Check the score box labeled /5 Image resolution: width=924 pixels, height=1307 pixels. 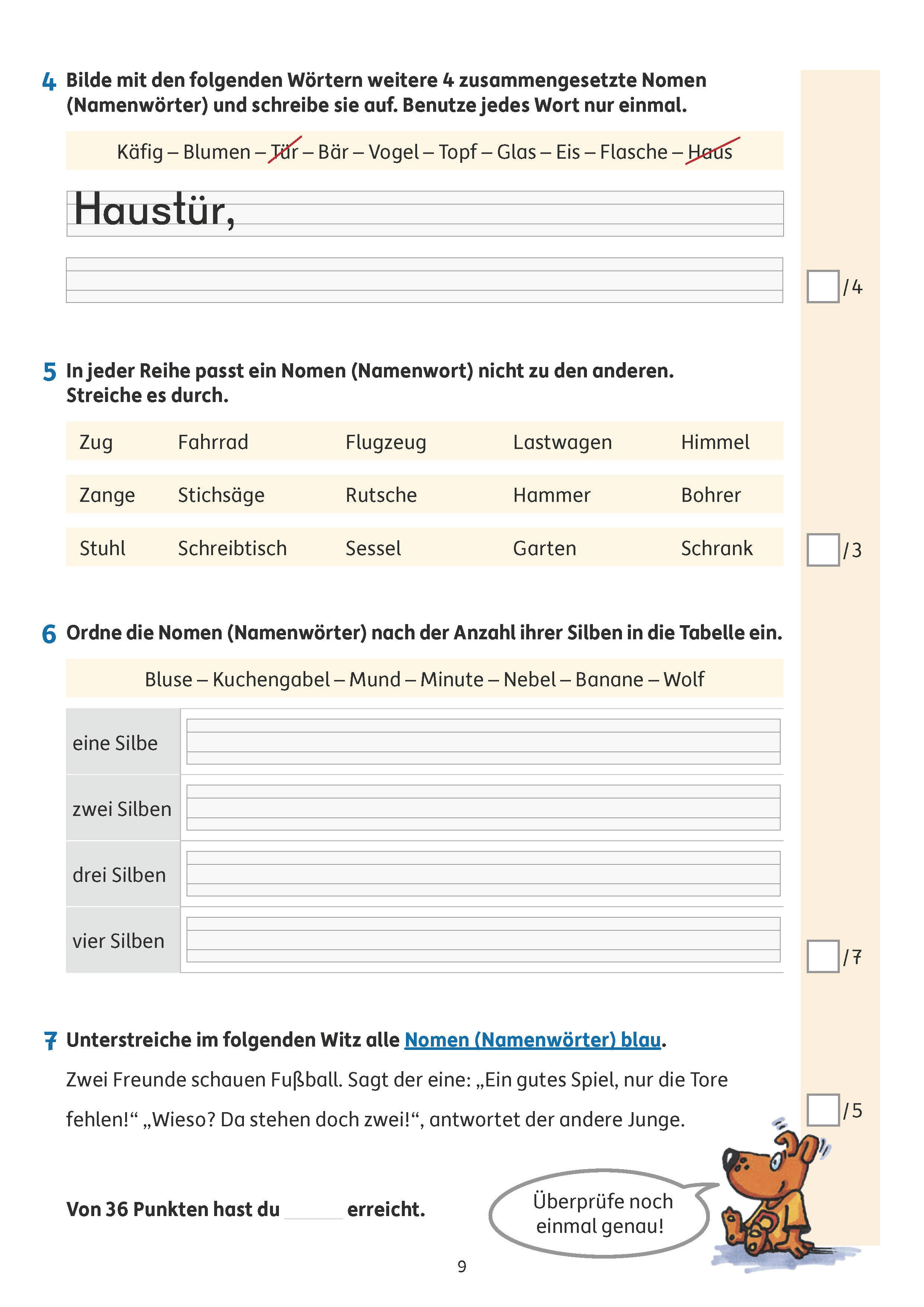pyautogui.click(x=822, y=1110)
